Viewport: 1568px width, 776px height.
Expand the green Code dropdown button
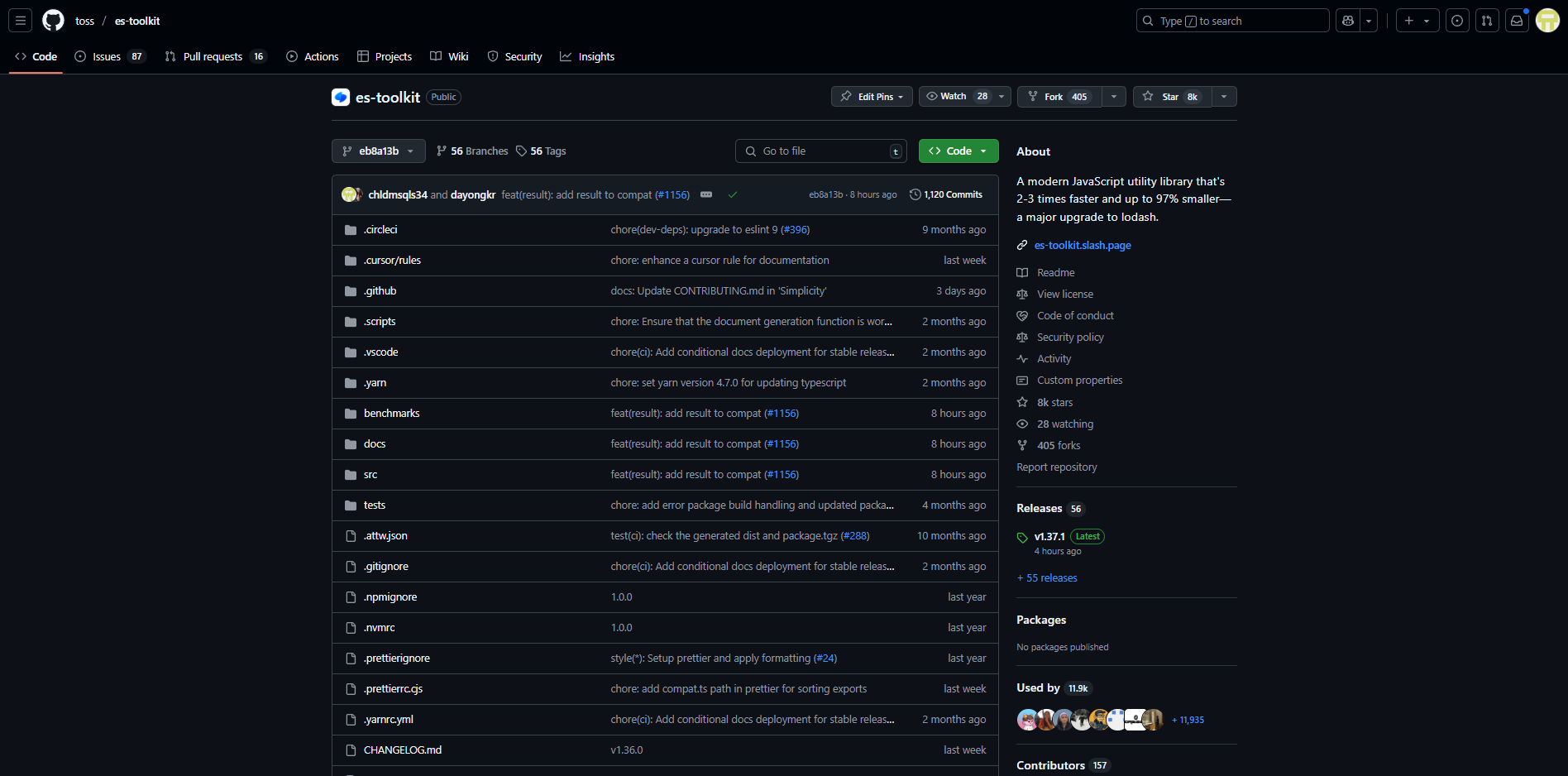click(x=958, y=151)
